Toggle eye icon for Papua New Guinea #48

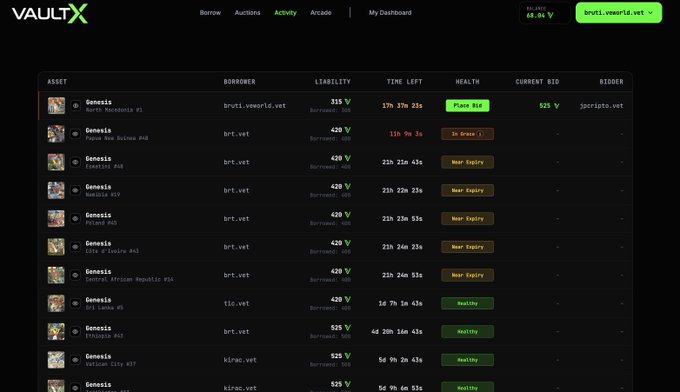coord(75,134)
